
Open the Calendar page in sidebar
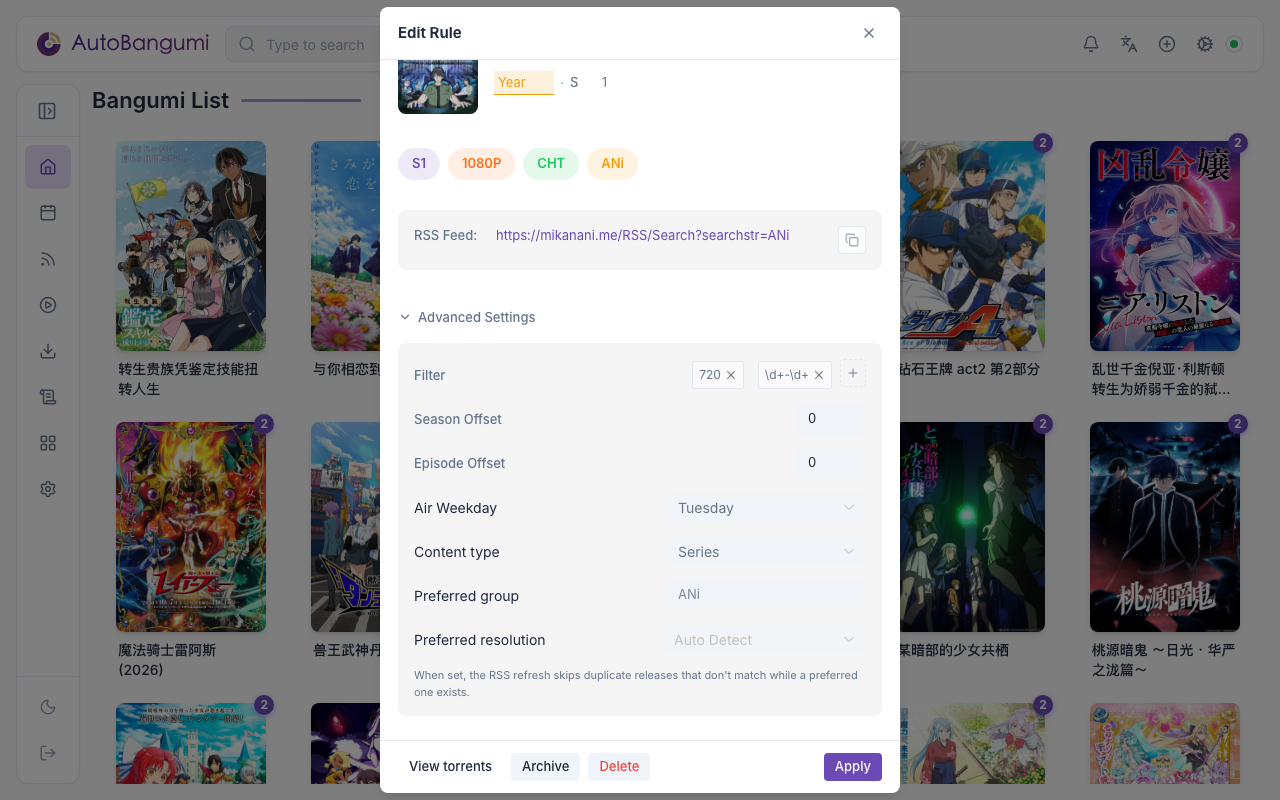(48, 213)
